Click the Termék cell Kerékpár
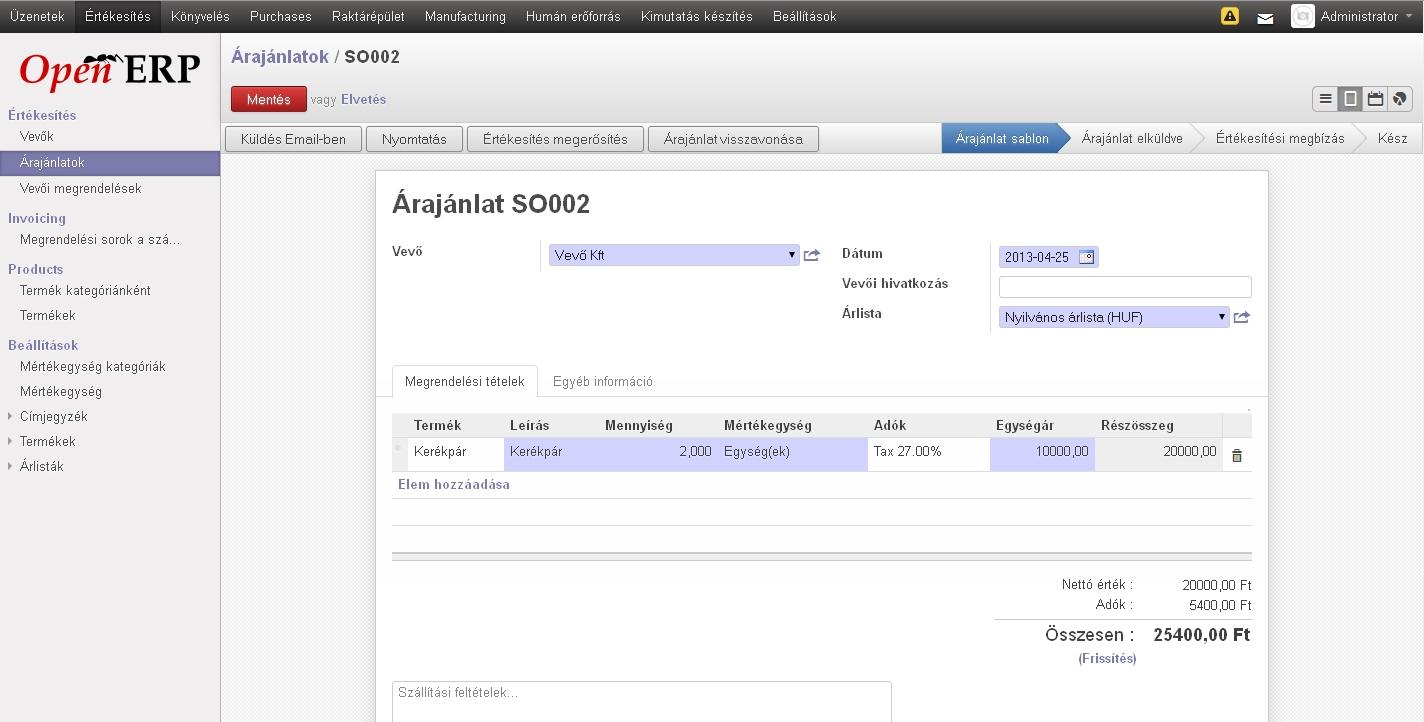This screenshot has width=1424, height=722. point(456,452)
